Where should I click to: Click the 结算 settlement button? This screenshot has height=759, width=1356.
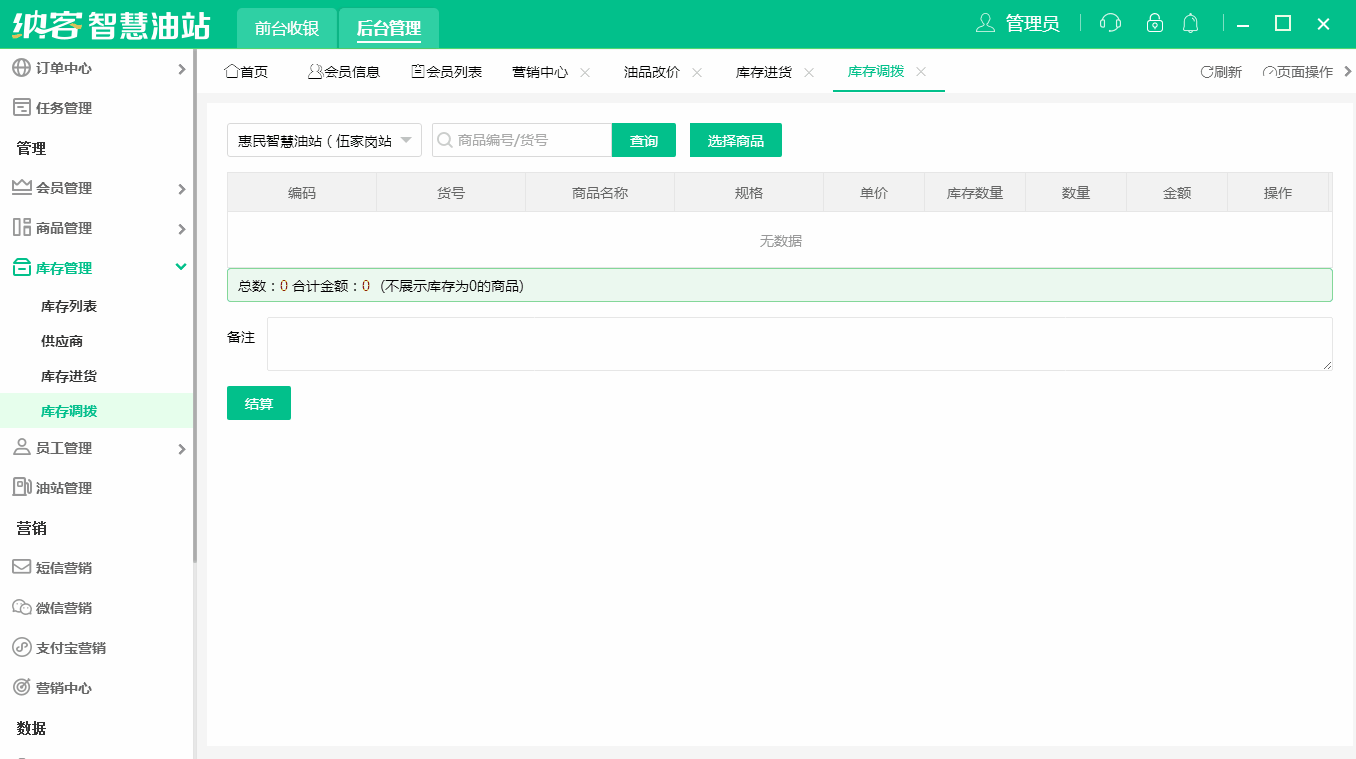pos(258,403)
